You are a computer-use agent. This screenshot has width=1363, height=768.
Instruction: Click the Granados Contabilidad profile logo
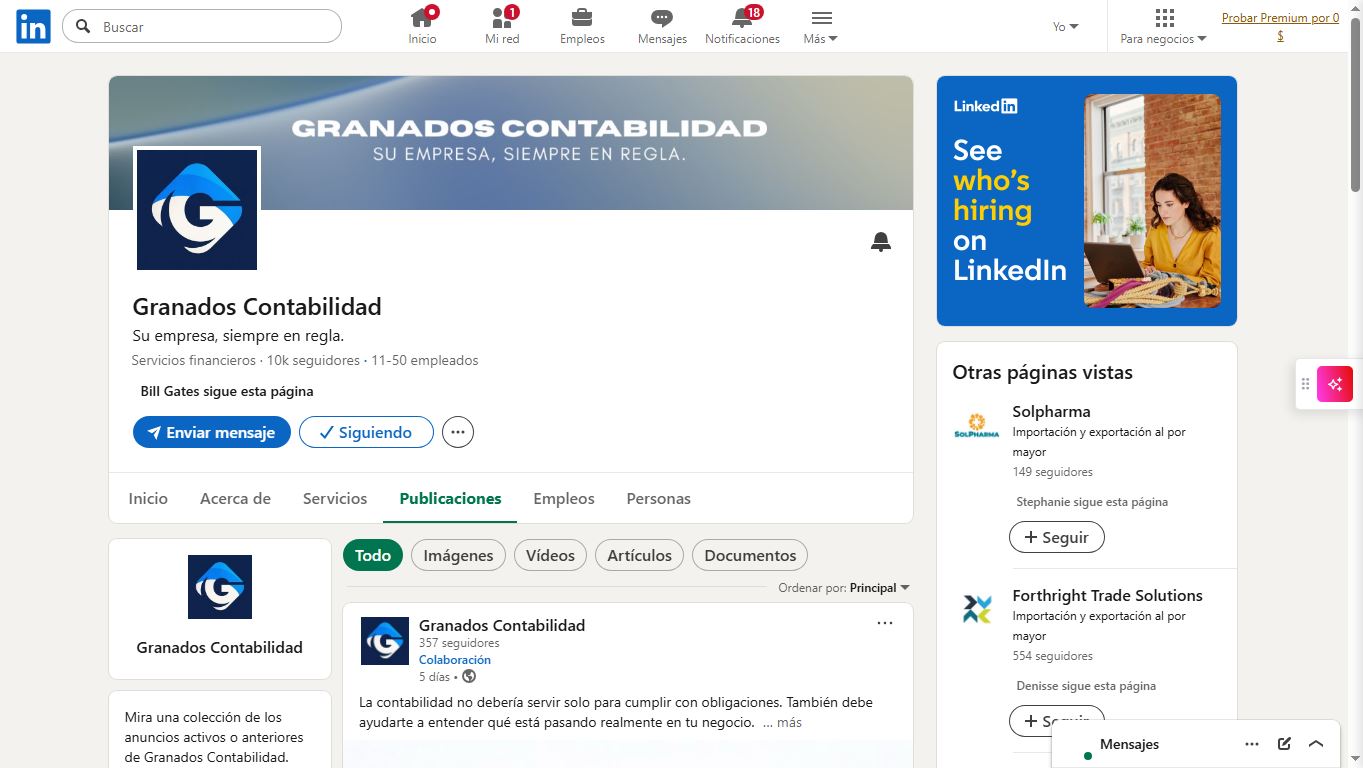tap(197, 210)
